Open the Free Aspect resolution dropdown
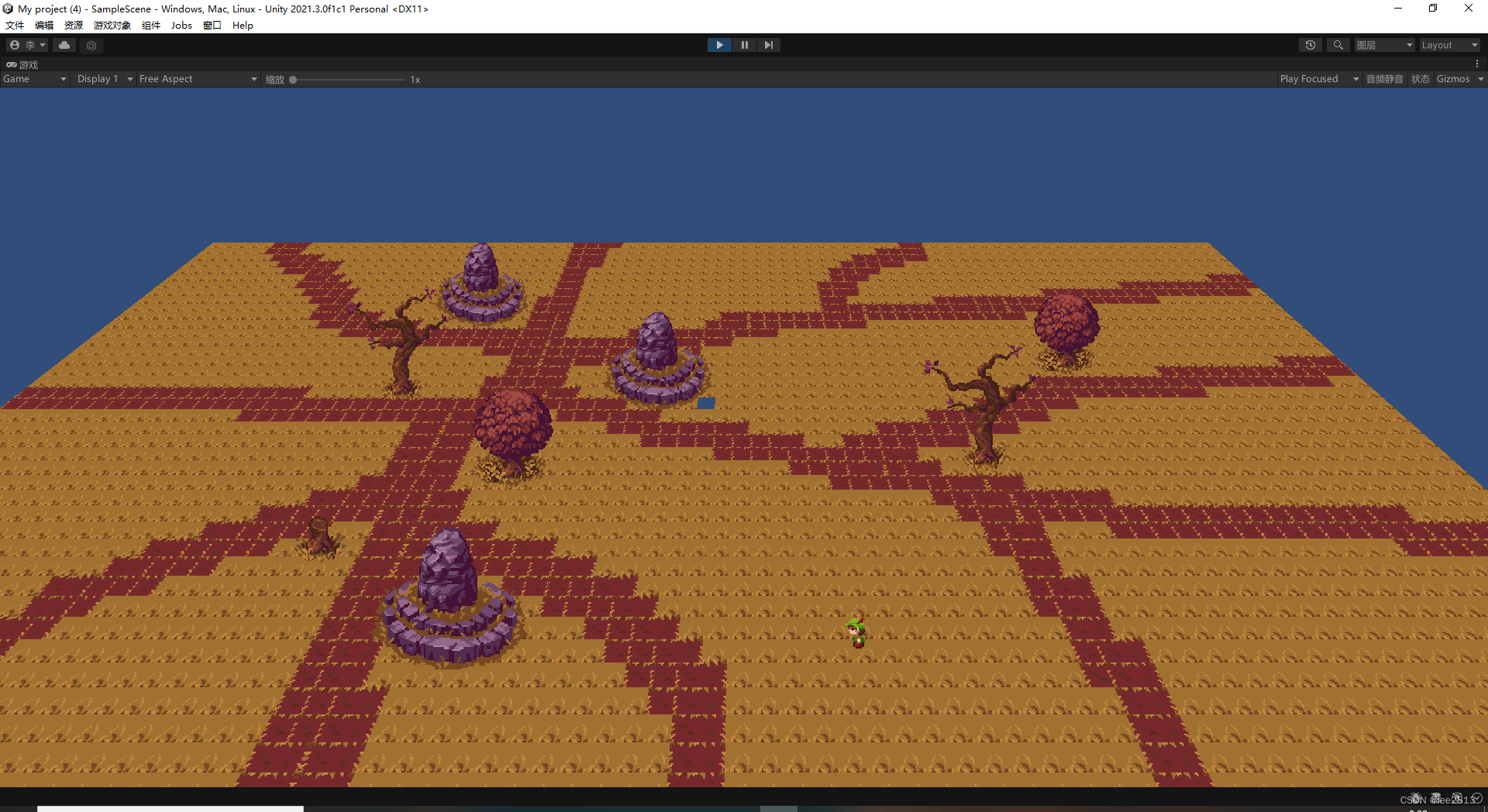 click(x=198, y=79)
